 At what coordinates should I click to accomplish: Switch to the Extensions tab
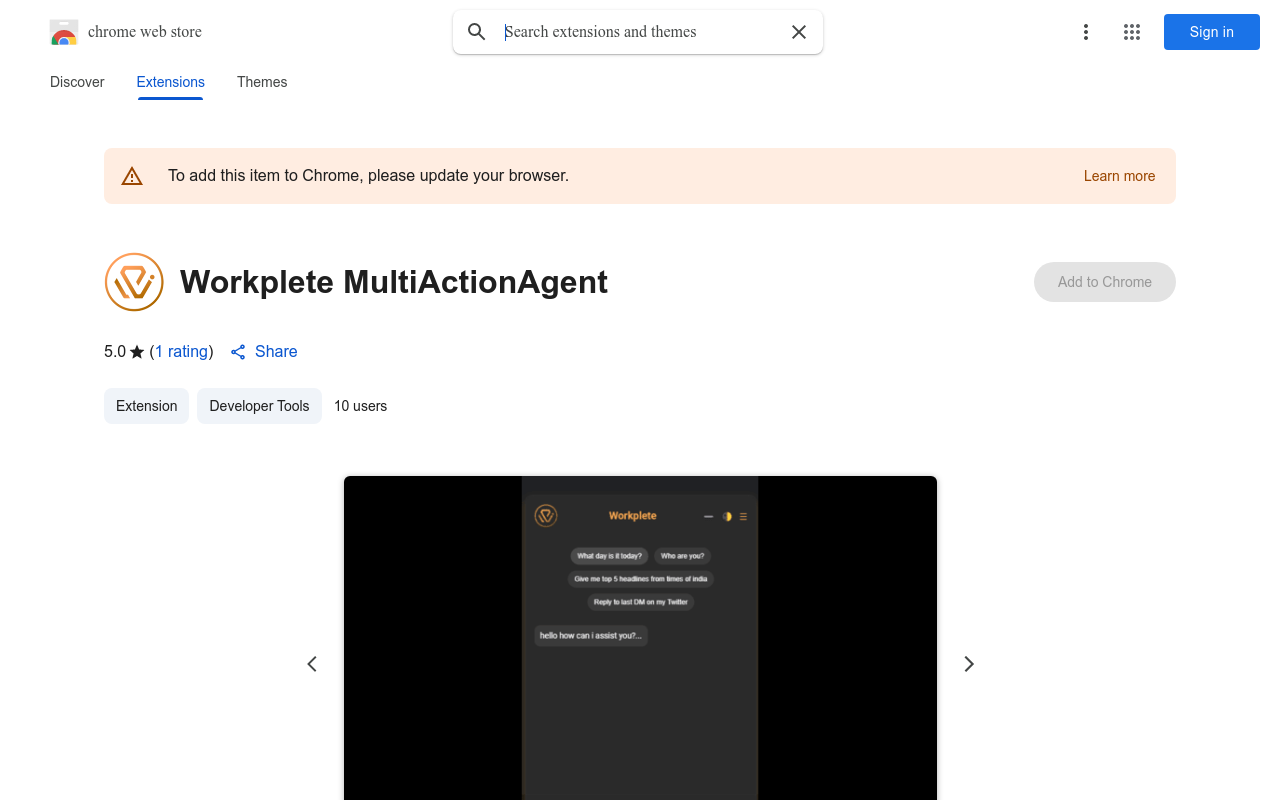tap(171, 82)
